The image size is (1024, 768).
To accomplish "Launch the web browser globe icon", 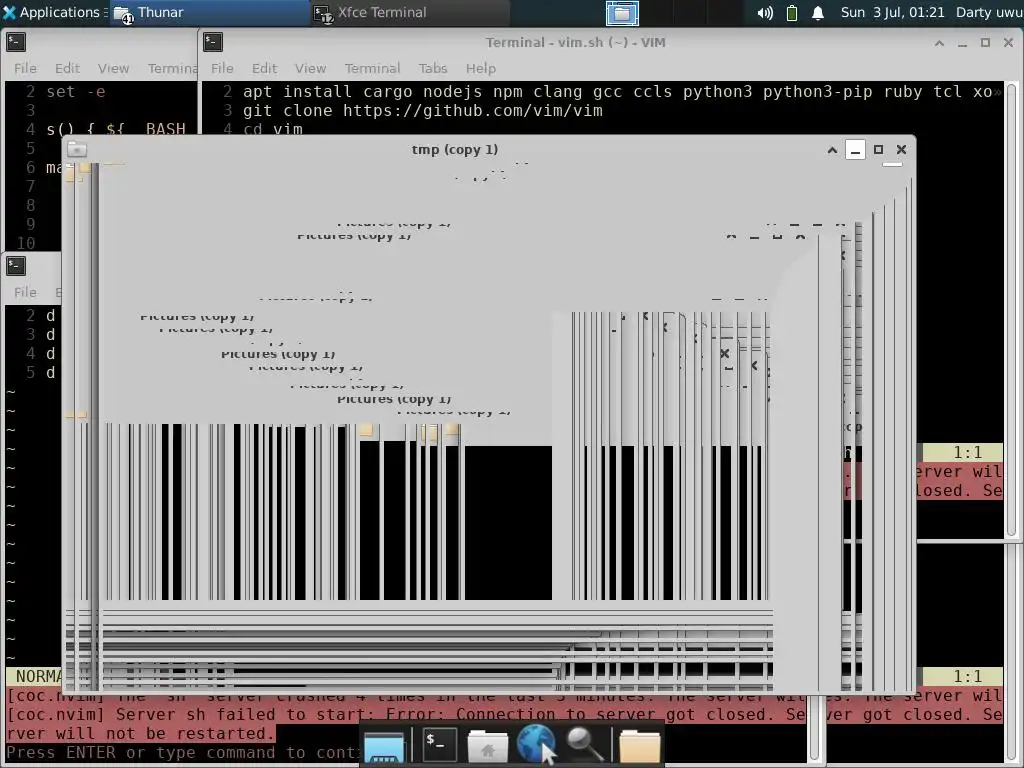I will (x=536, y=744).
